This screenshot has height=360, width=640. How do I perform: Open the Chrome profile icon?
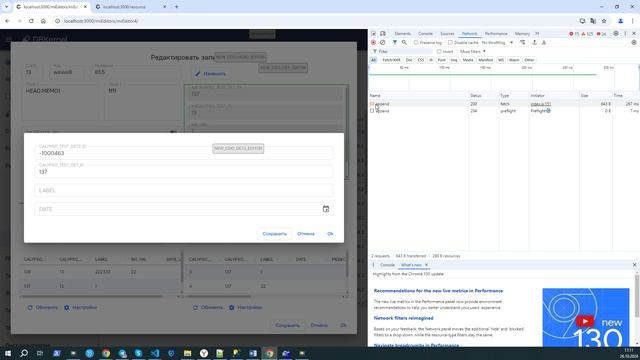tap(620, 21)
